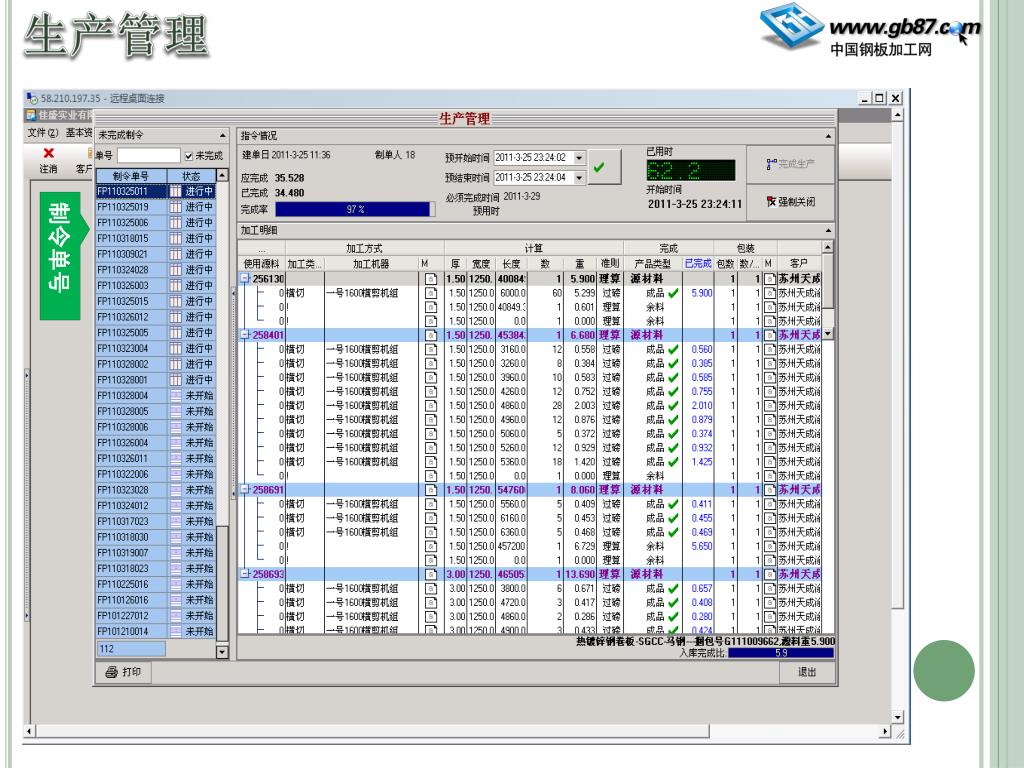1024x768 pixels.
Task: Focus the 单号 search input field
Action: pos(148,155)
